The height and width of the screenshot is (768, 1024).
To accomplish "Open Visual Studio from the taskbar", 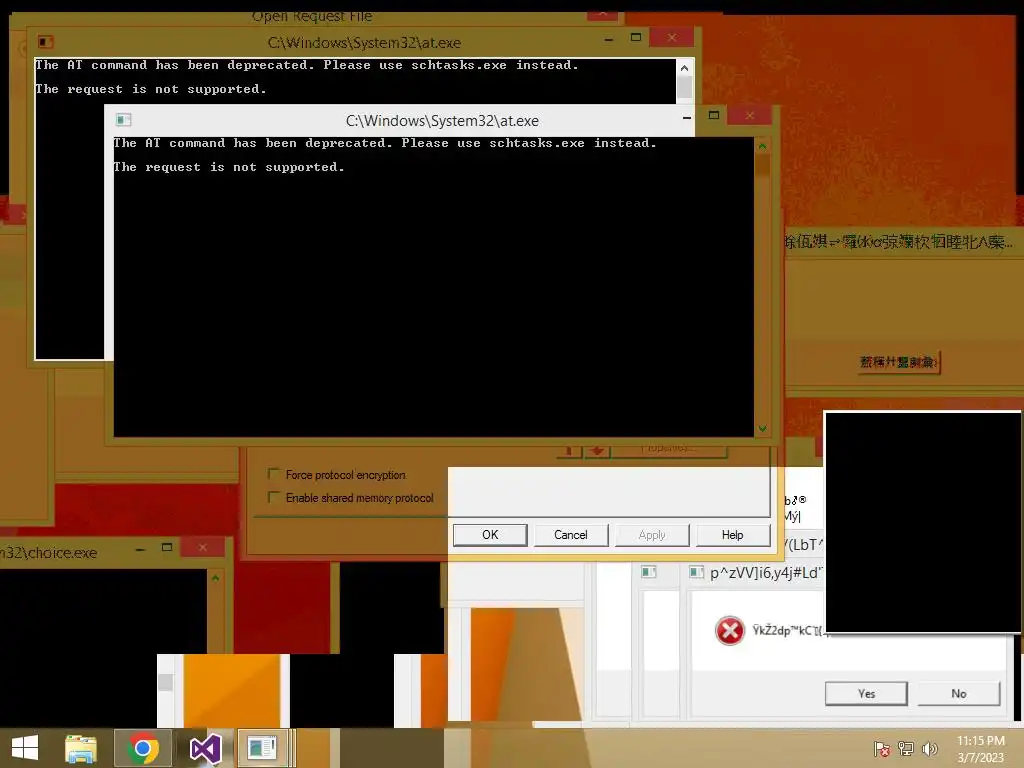I will click(205, 748).
